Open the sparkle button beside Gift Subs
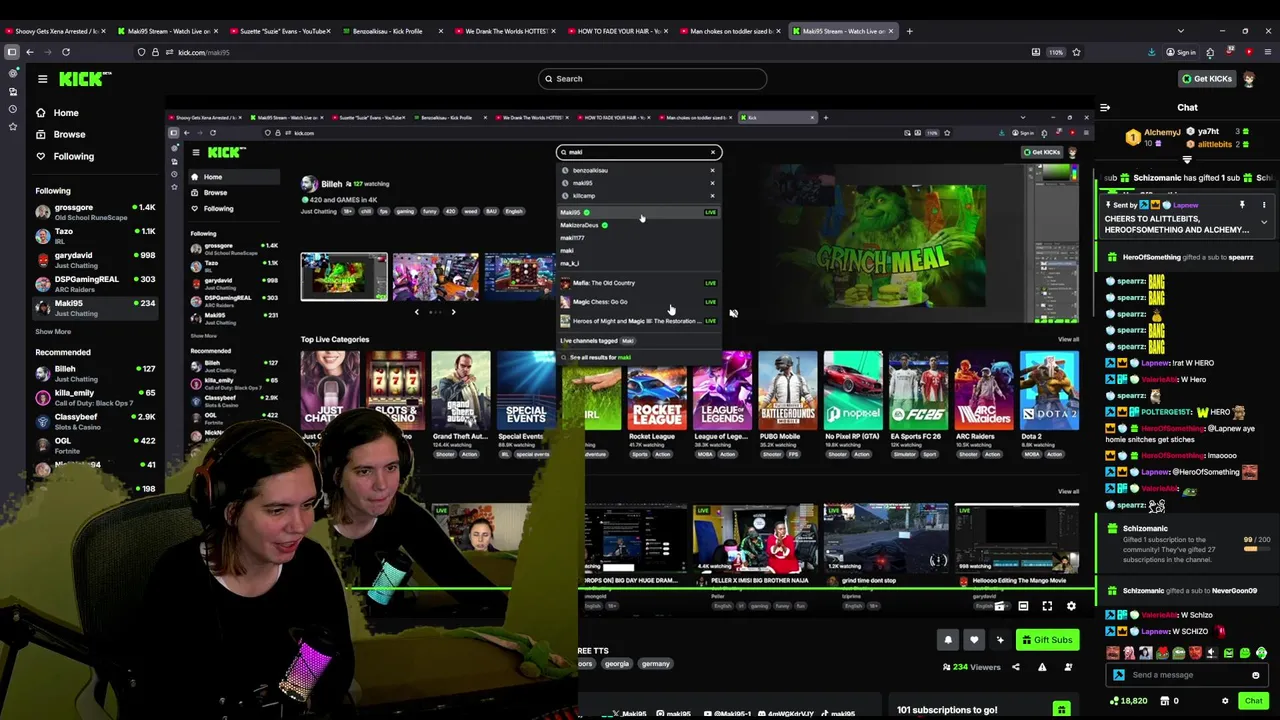1280x720 pixels. (x=1000, y=640)
